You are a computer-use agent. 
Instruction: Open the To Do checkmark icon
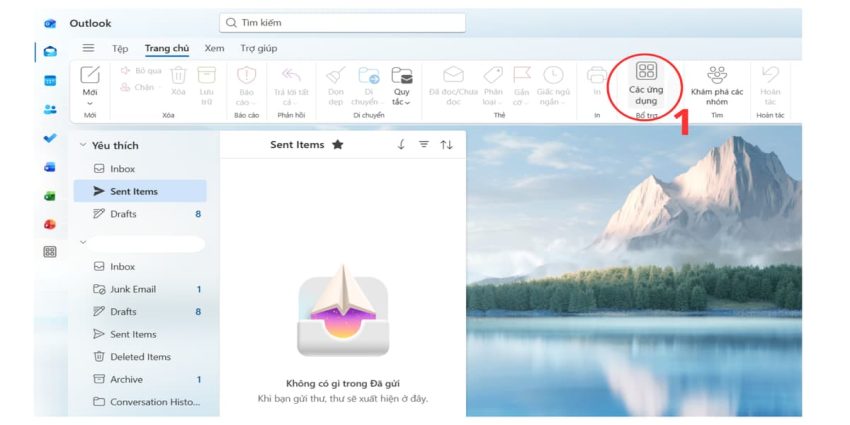[50, 138]
